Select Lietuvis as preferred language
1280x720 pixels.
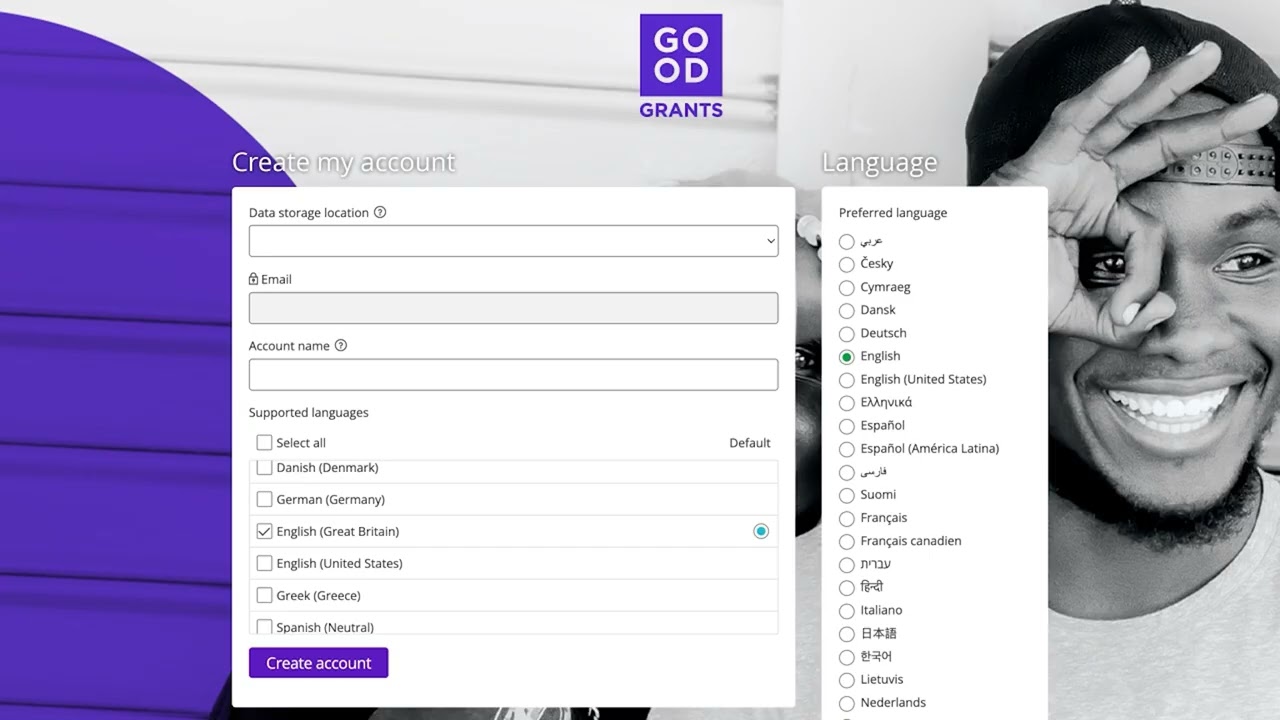coord(847,680)
